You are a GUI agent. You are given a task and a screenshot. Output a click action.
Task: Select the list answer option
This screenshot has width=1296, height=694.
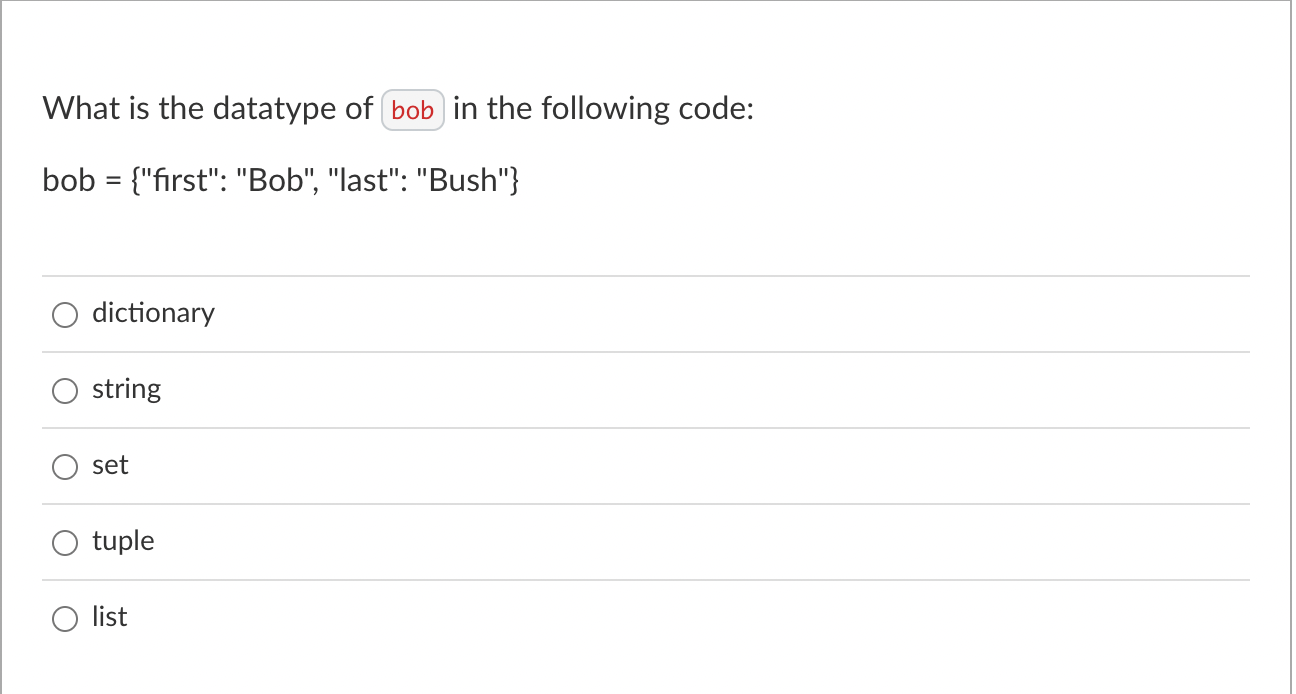[x=65, y=618]
